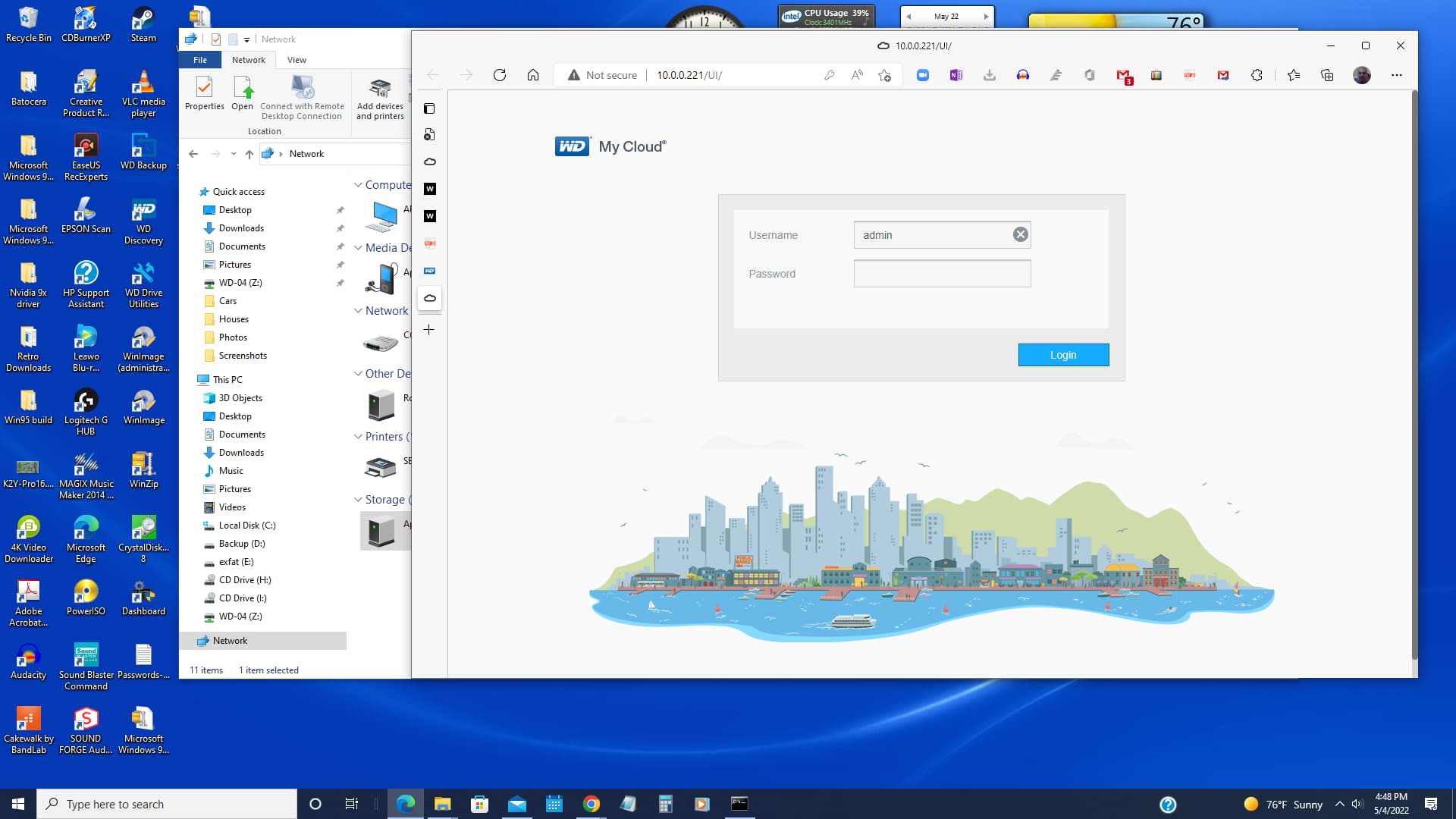Open the OneNote clipper extension

tap(955, 75)
